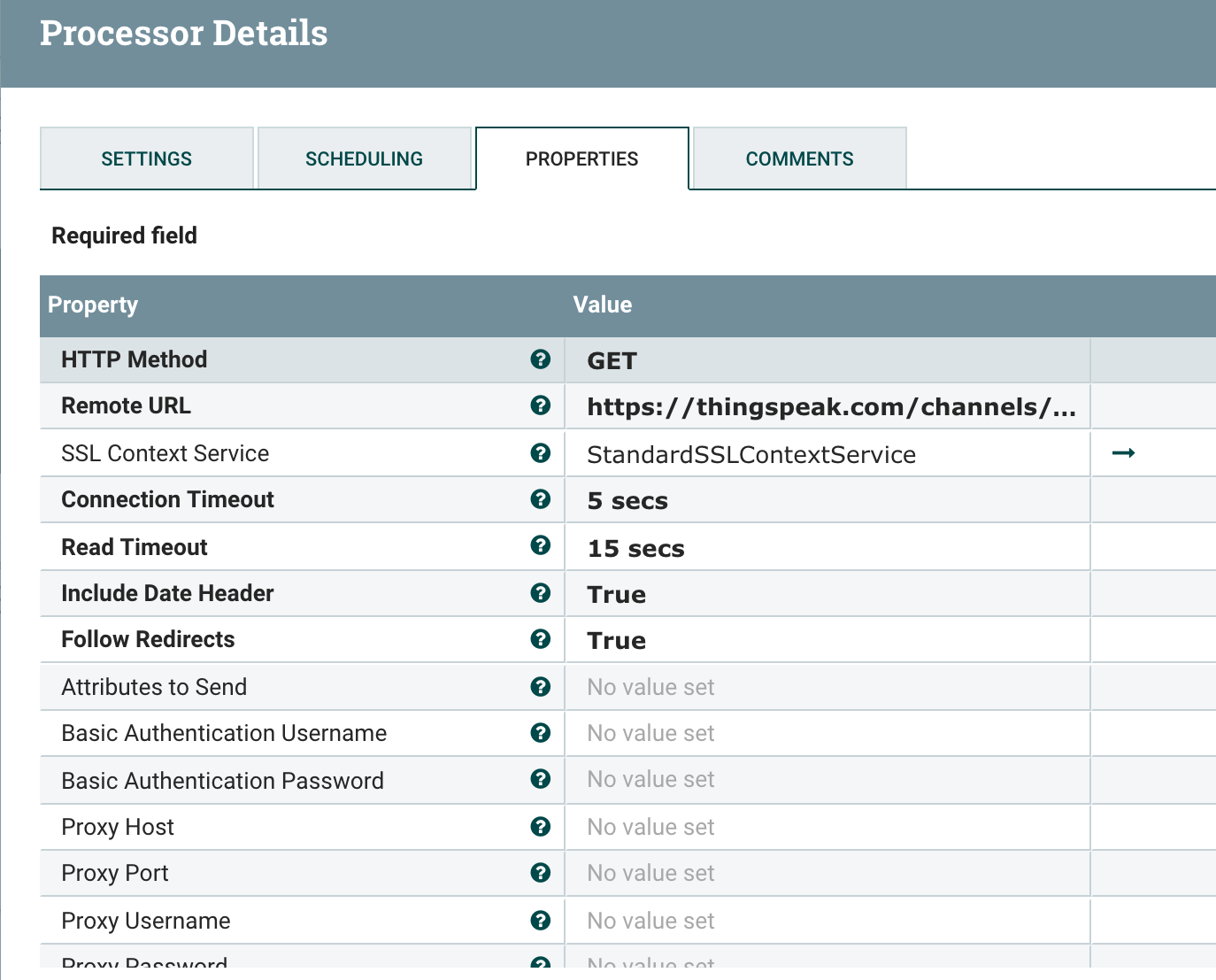This screenshot has height=980, width=1216.
Task: Click the help icon beside Remote URL
Action: pyautogui.click(x=540, y=405)
